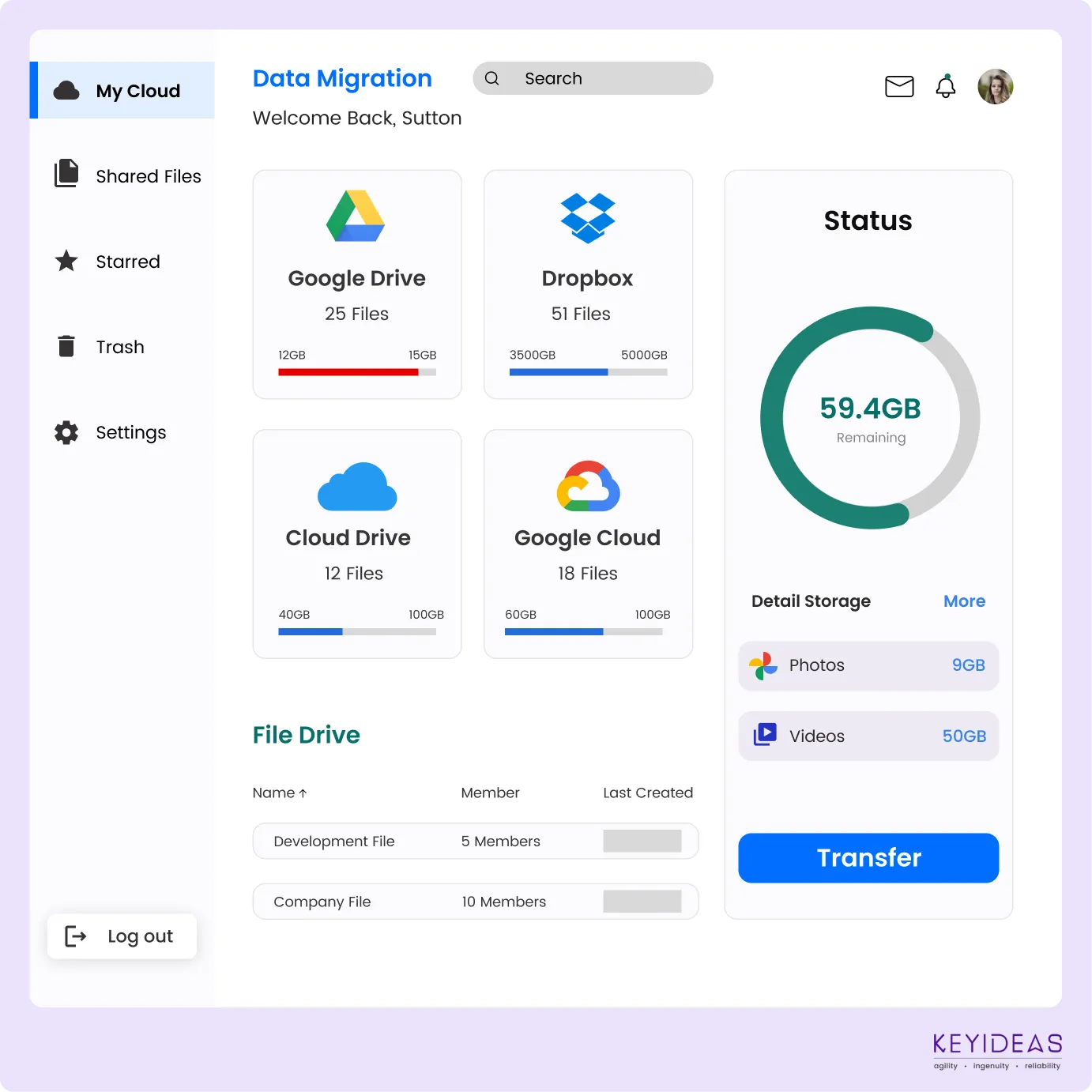Click the Shared Files document icon
This screenshot has width=1092, height=1092.
pos(66,173)
